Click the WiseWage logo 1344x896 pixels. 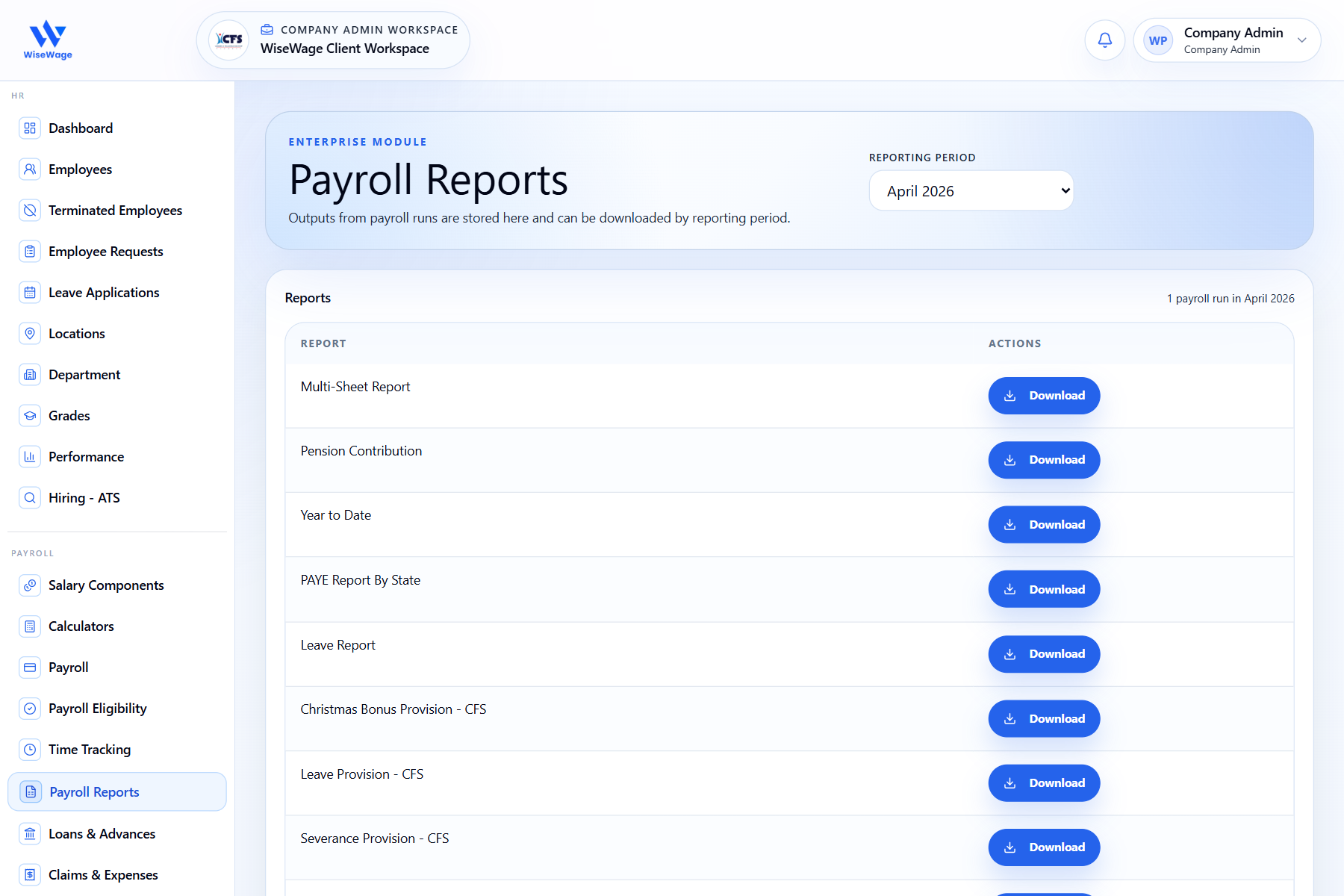[48, 40]
